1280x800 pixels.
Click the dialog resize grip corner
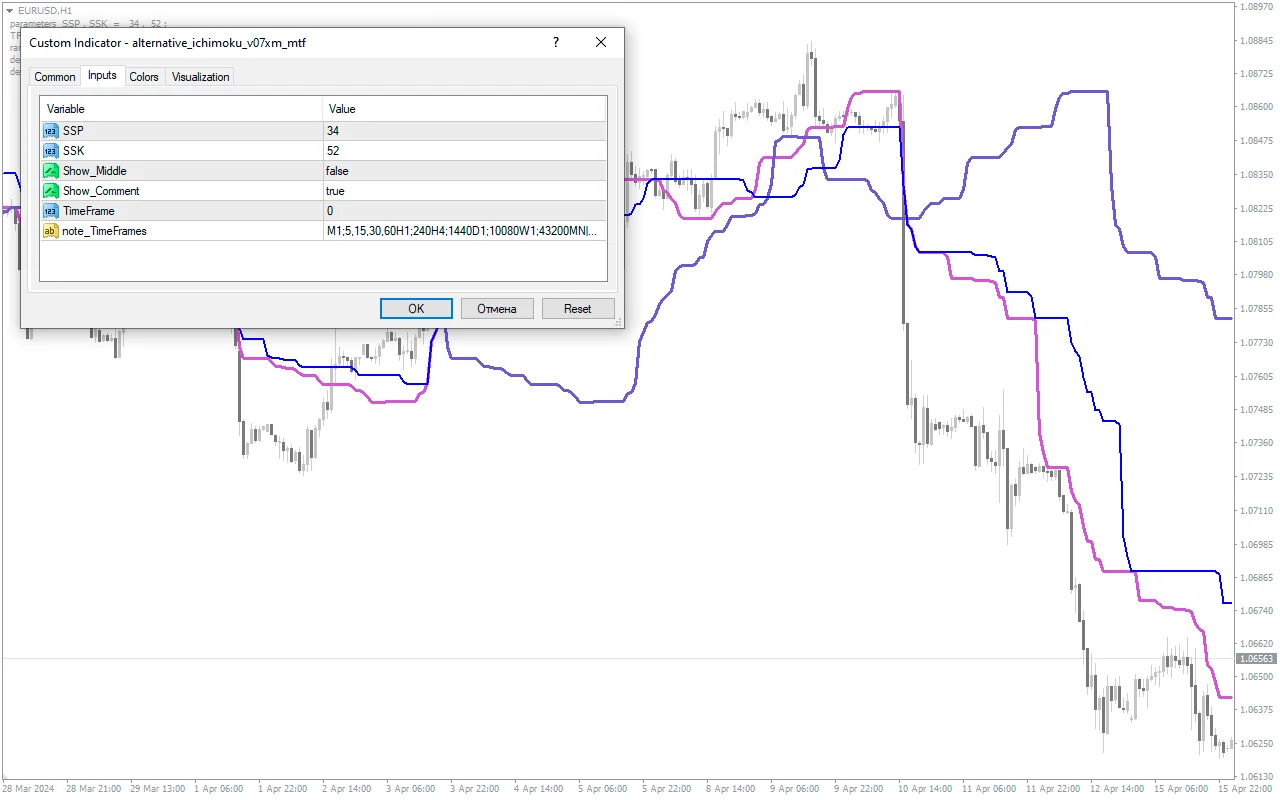619,323
